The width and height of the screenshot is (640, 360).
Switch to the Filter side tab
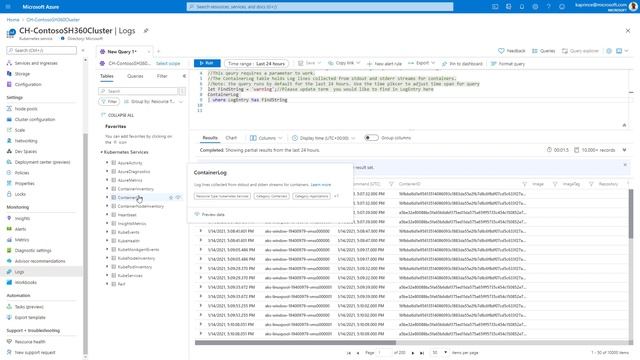coord(162,76)
